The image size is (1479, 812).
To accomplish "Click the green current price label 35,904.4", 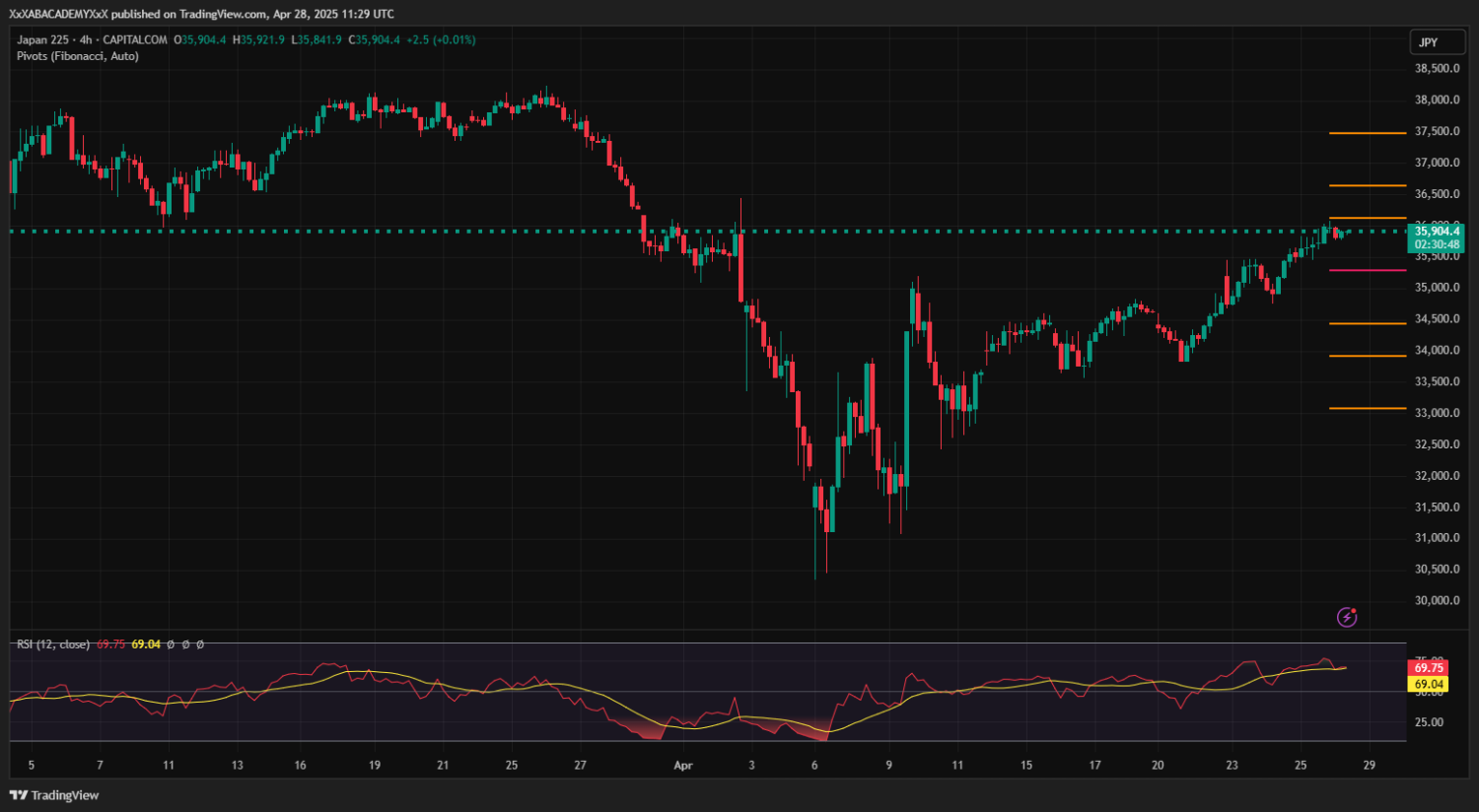I will coord(1437,232).
